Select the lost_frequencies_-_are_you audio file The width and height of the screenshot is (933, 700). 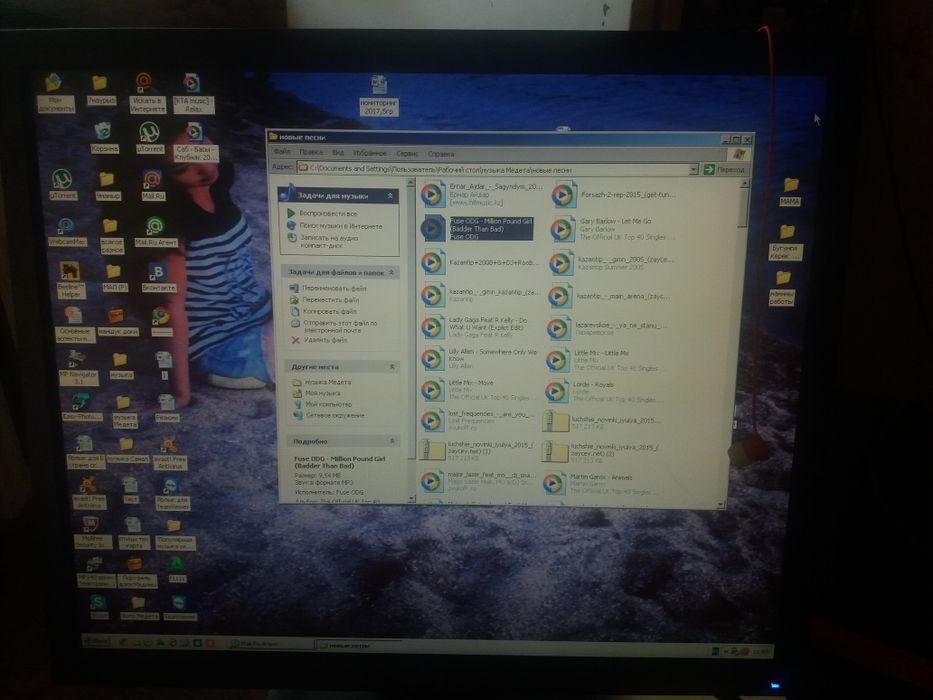point(477,420)
